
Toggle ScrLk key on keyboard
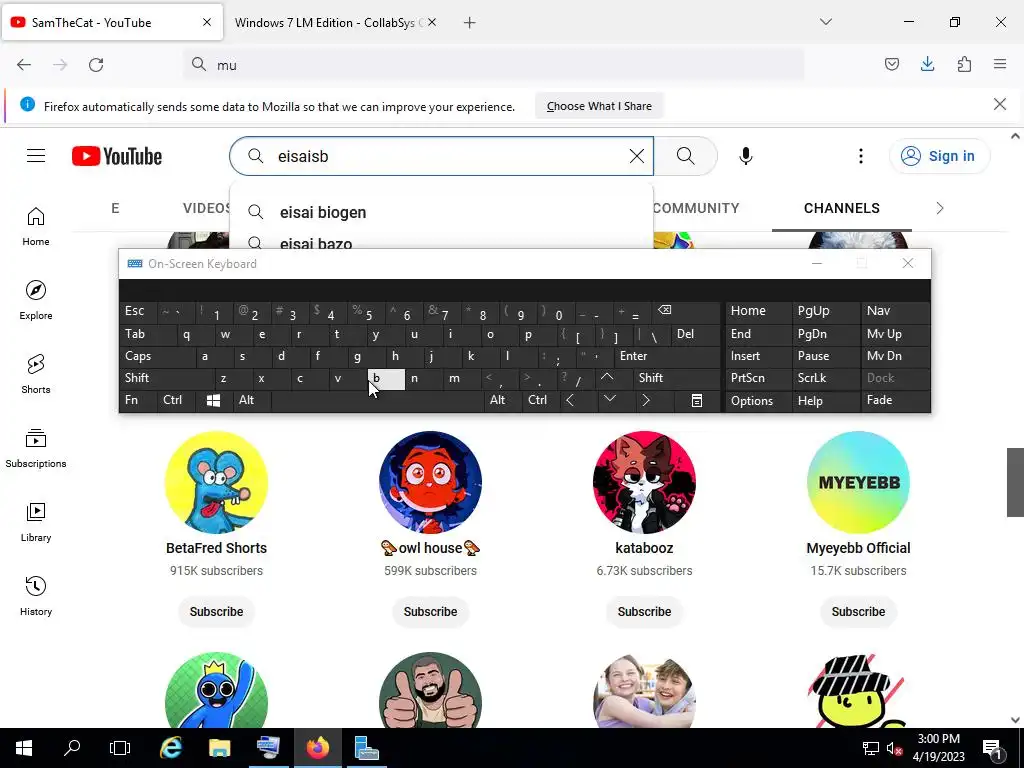pyautogui.click(x=825, y=378)
